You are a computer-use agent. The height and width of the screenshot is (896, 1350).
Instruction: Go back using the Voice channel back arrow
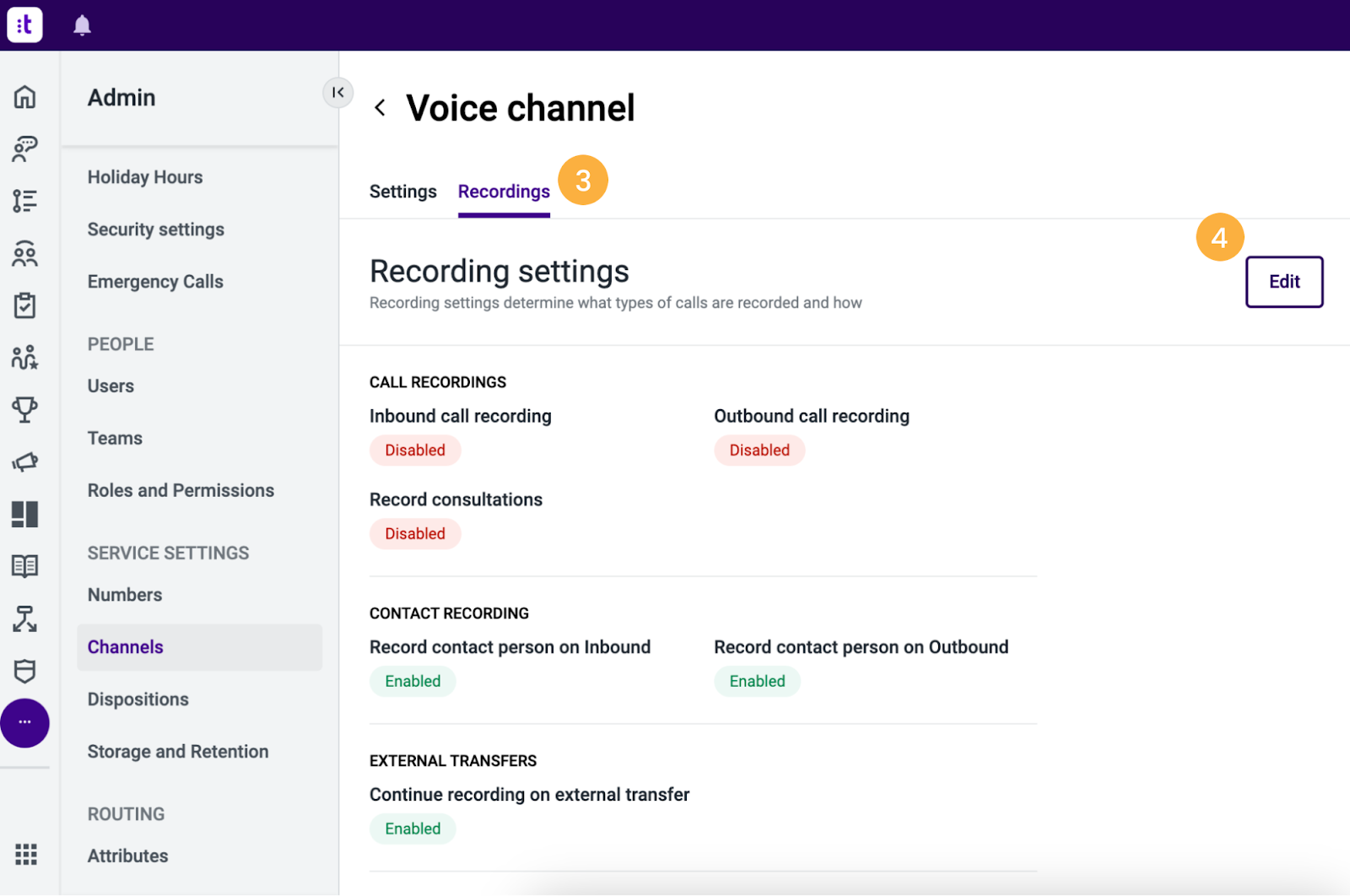381,107
